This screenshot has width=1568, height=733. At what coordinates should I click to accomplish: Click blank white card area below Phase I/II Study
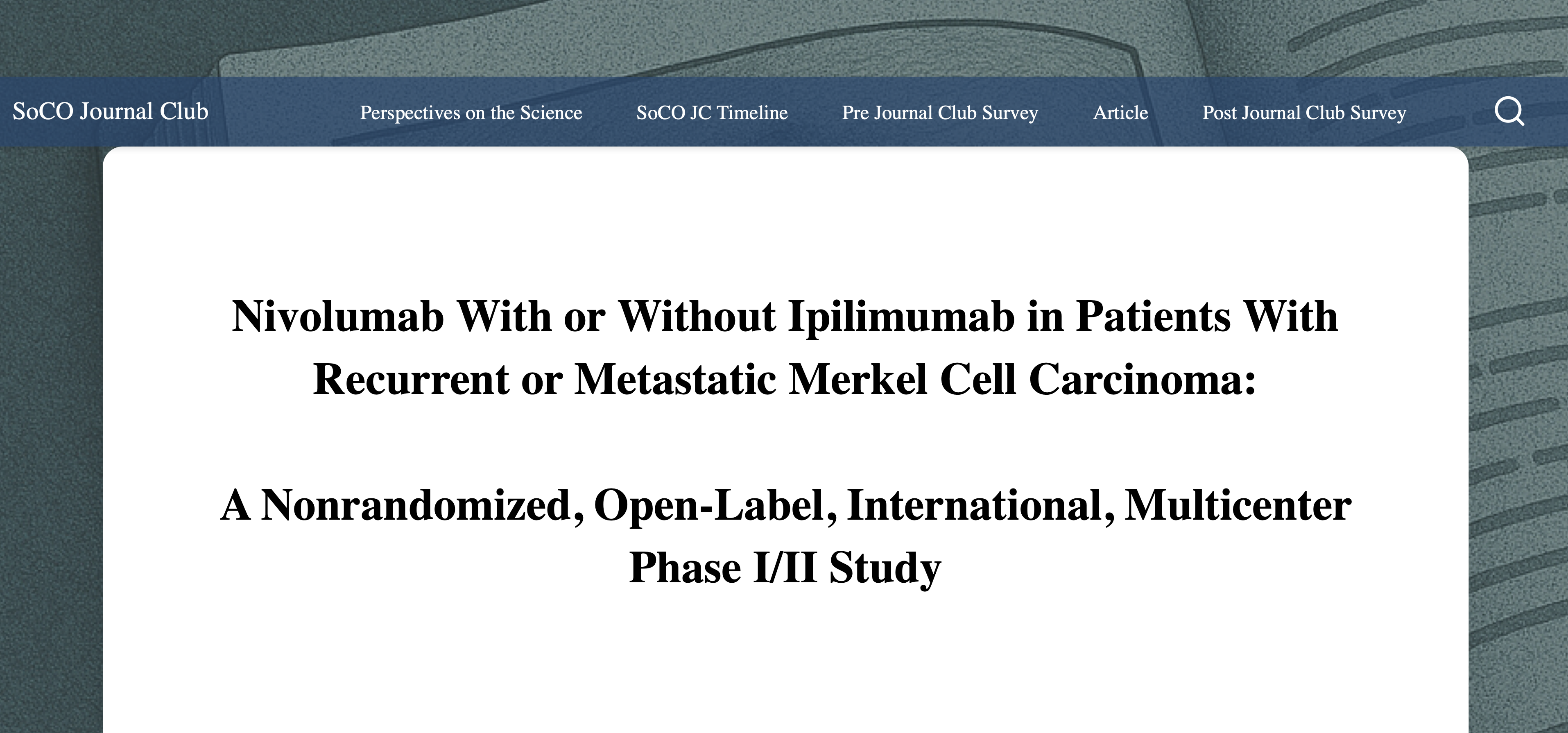pos(785,664)
